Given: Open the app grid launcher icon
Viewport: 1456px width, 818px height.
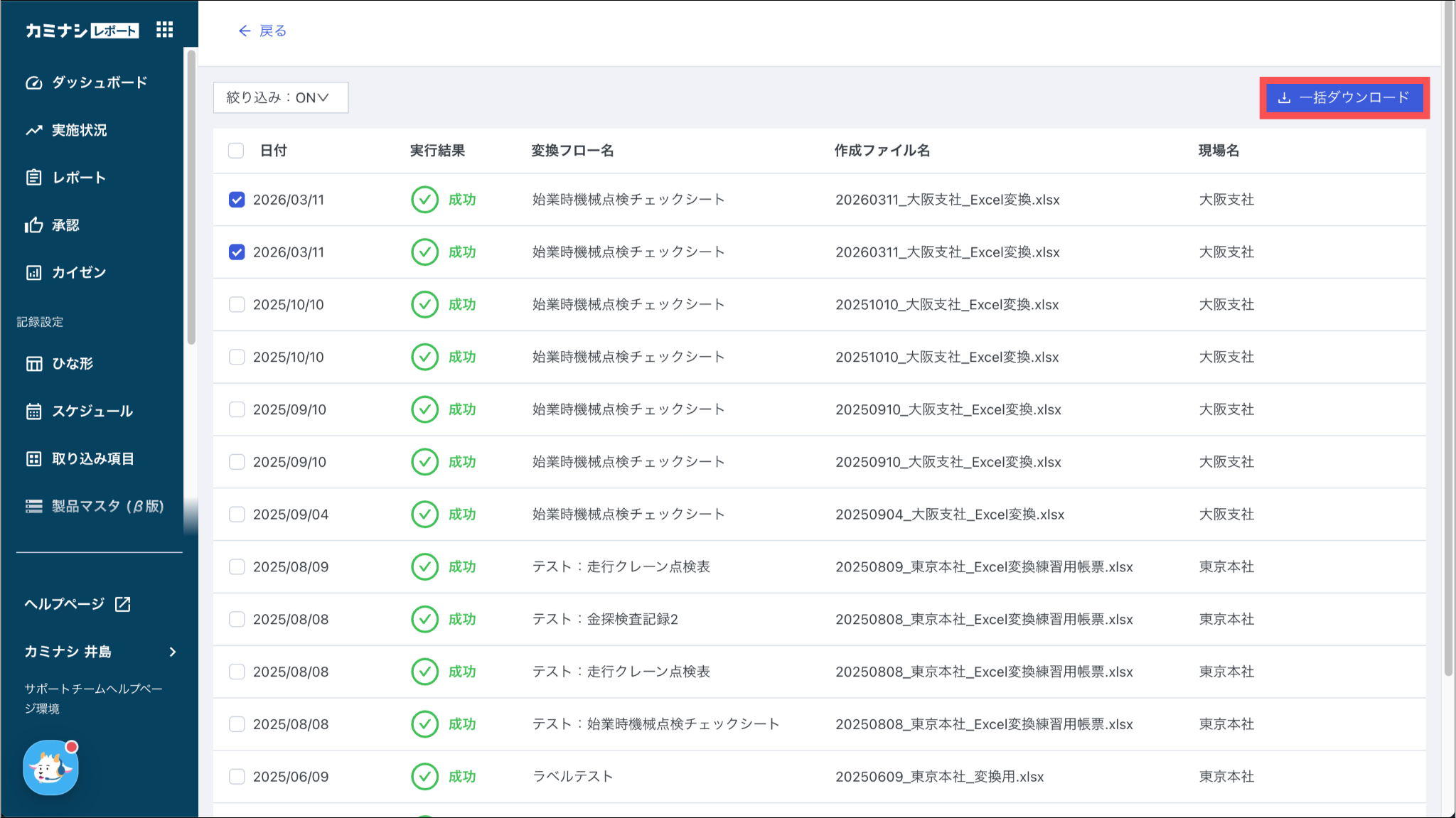Looking at the screenshot, I should 164,29.
